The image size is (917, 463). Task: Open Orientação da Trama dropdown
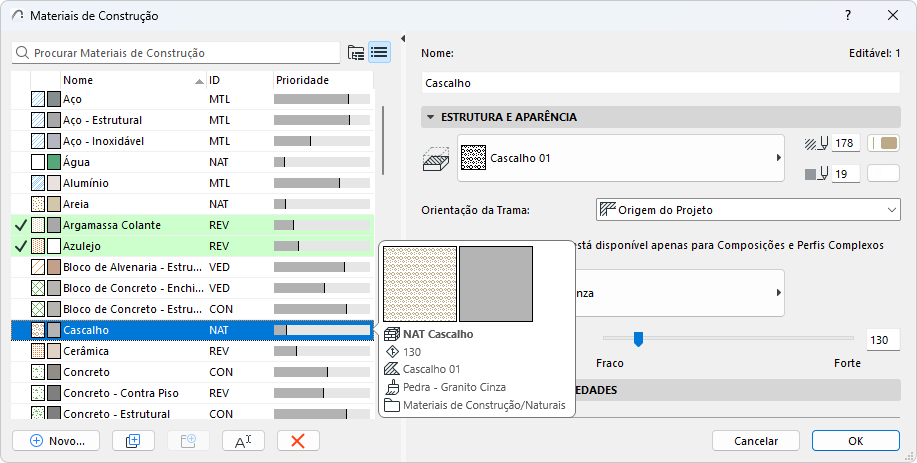click(x=748, y=210)
